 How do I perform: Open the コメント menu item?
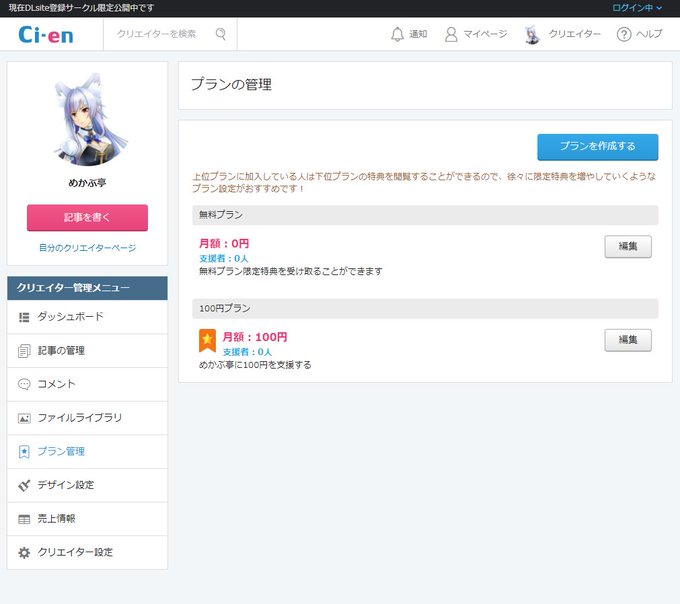point(87,384)
